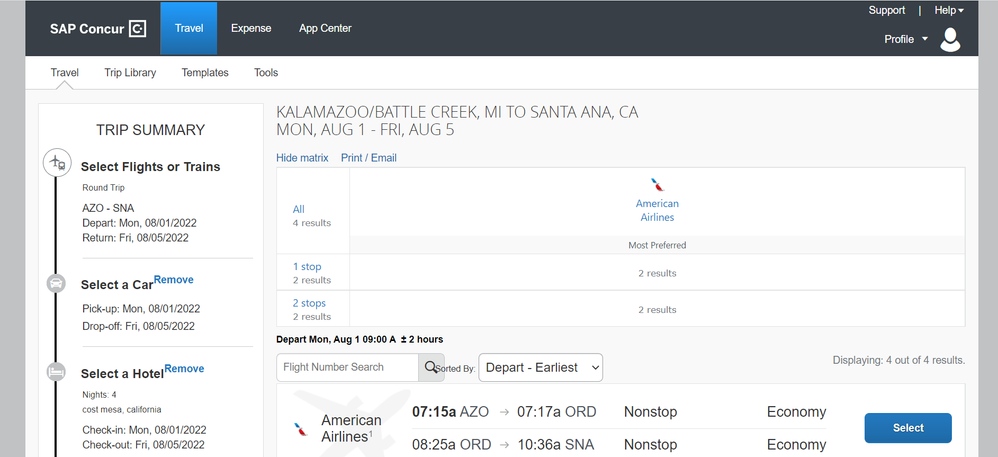Switch to the Expense tab
998x457 pixels.
(251, 28)
